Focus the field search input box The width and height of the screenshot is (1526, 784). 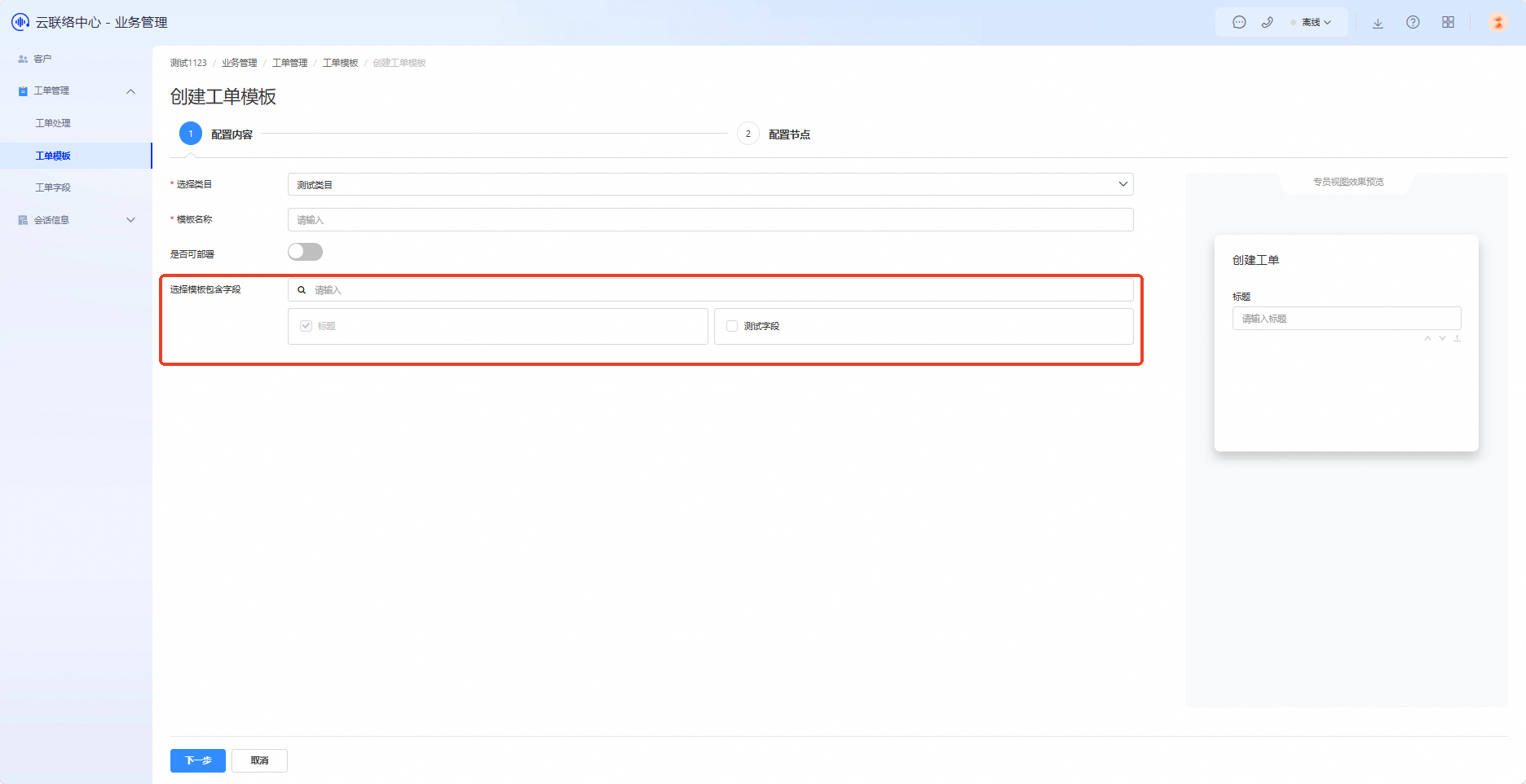point(711,290)
